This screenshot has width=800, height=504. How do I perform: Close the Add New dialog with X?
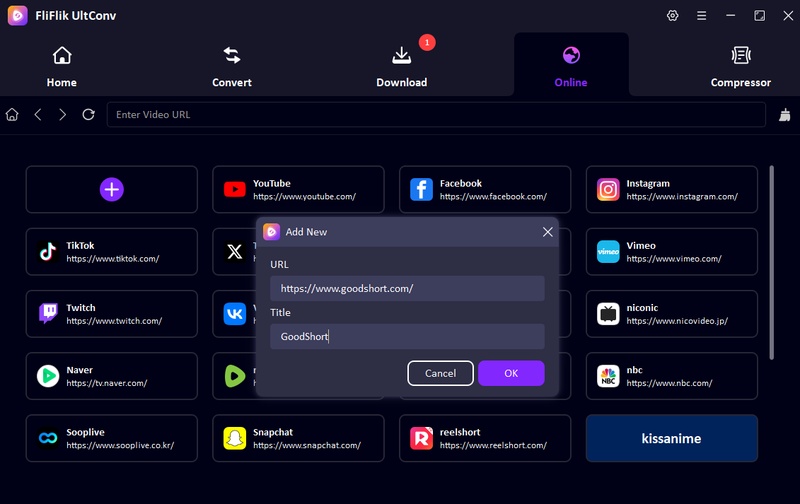pos(547,232)
